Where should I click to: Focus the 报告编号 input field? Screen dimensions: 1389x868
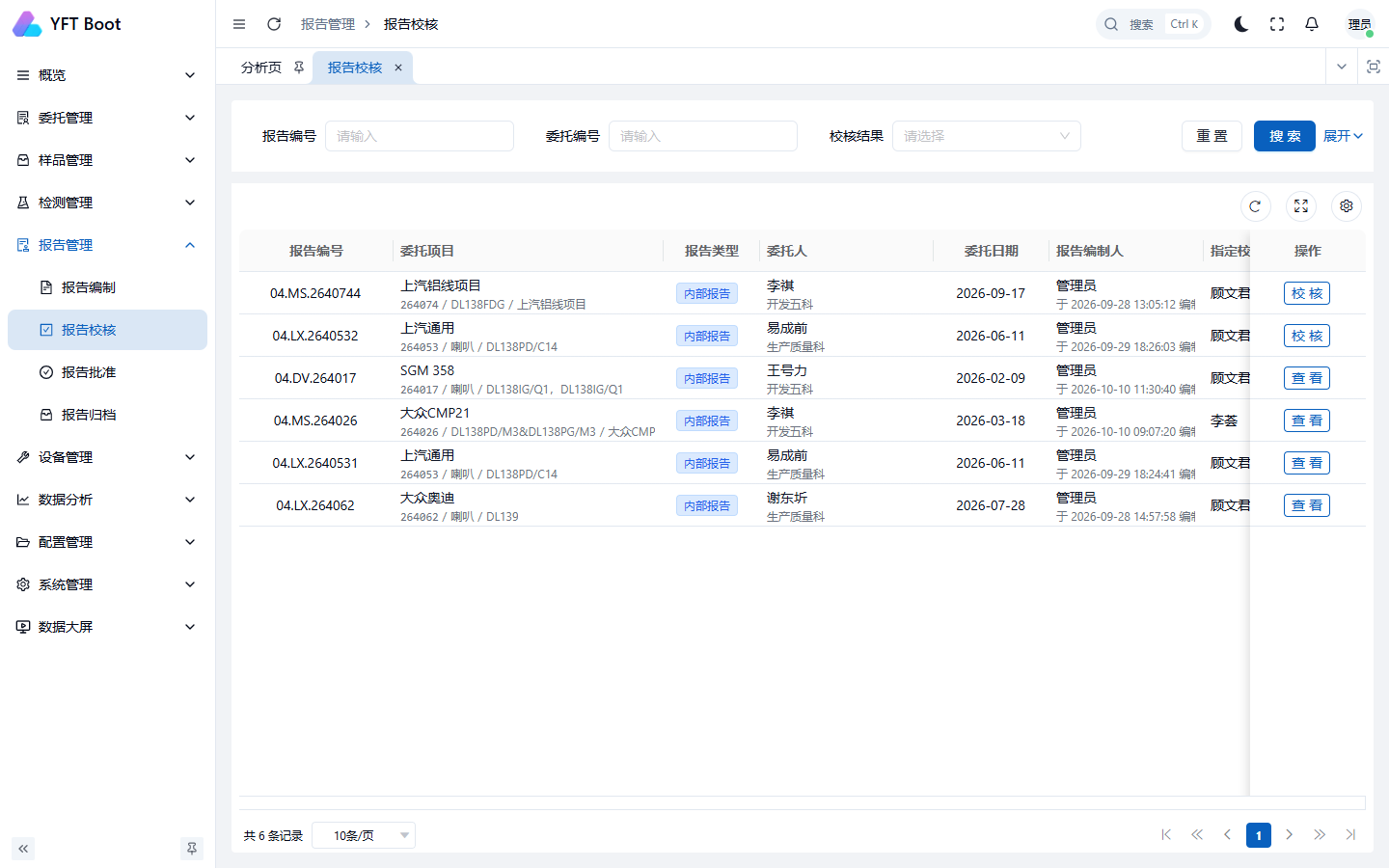[420, 136]
